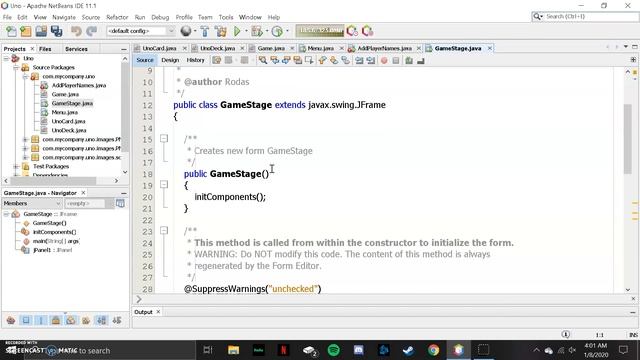Close the Output tab
This screenshot has height=360, width=640.
coord(158,312)
